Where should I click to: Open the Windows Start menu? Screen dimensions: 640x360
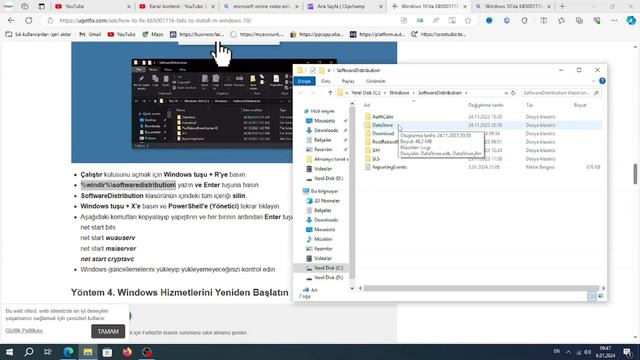(x=9, y=352)
